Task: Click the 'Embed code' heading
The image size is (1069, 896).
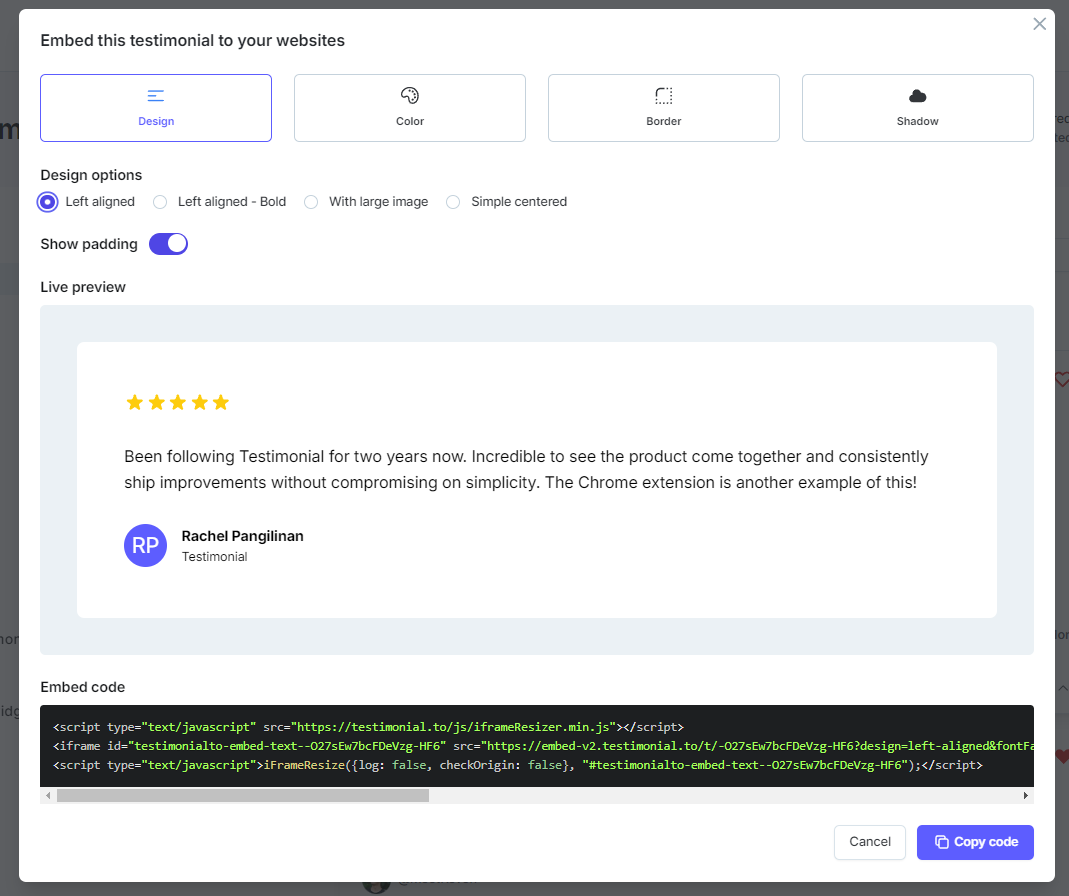Action: coord(82,687)
